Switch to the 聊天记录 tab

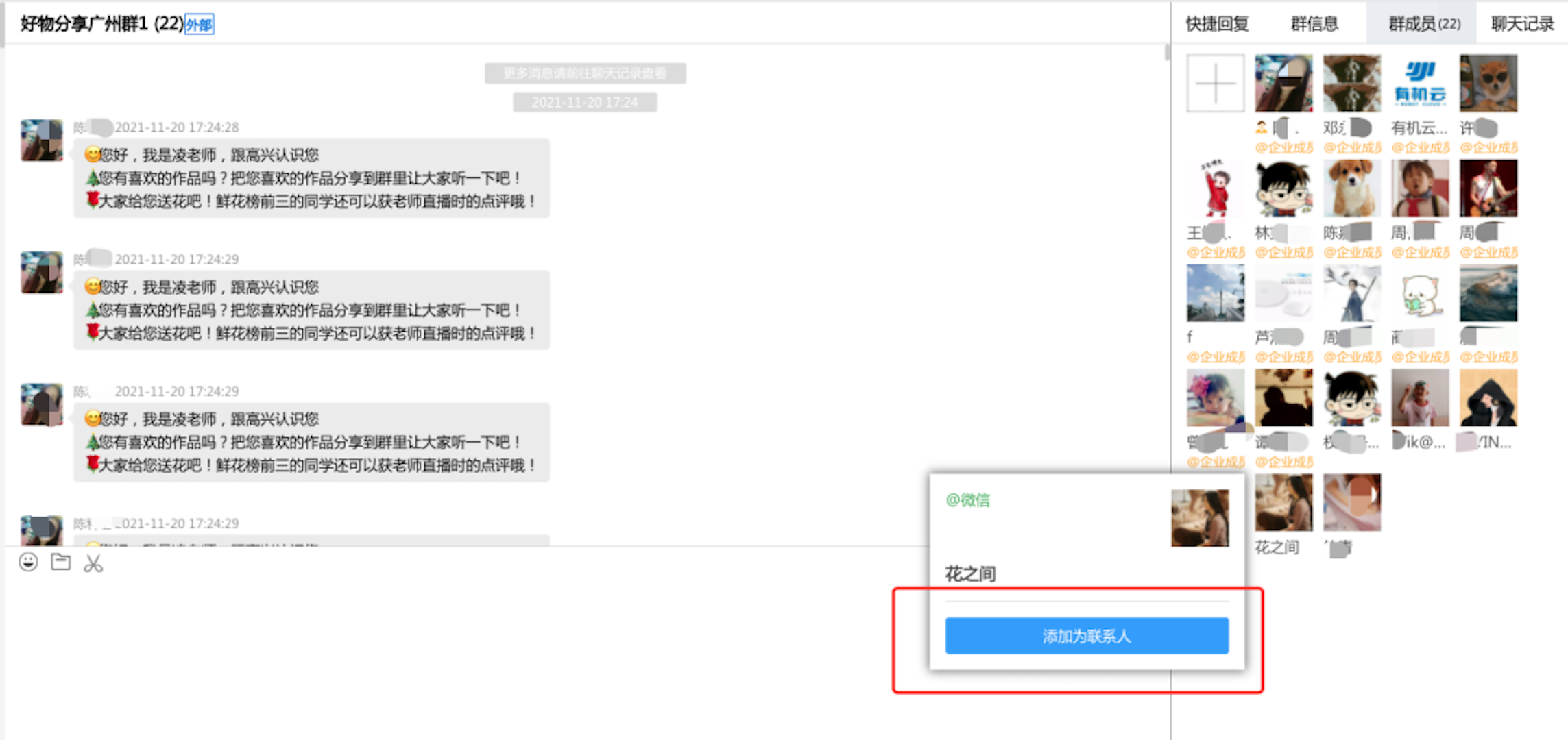(x=1521, y=23)
